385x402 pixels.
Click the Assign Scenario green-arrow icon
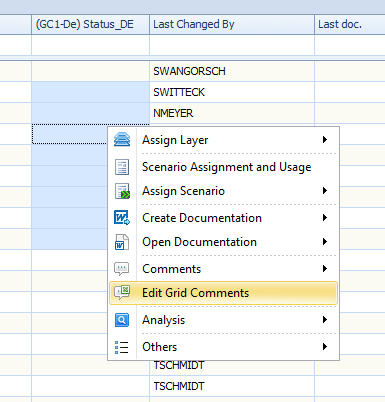(x=122, y=191)
